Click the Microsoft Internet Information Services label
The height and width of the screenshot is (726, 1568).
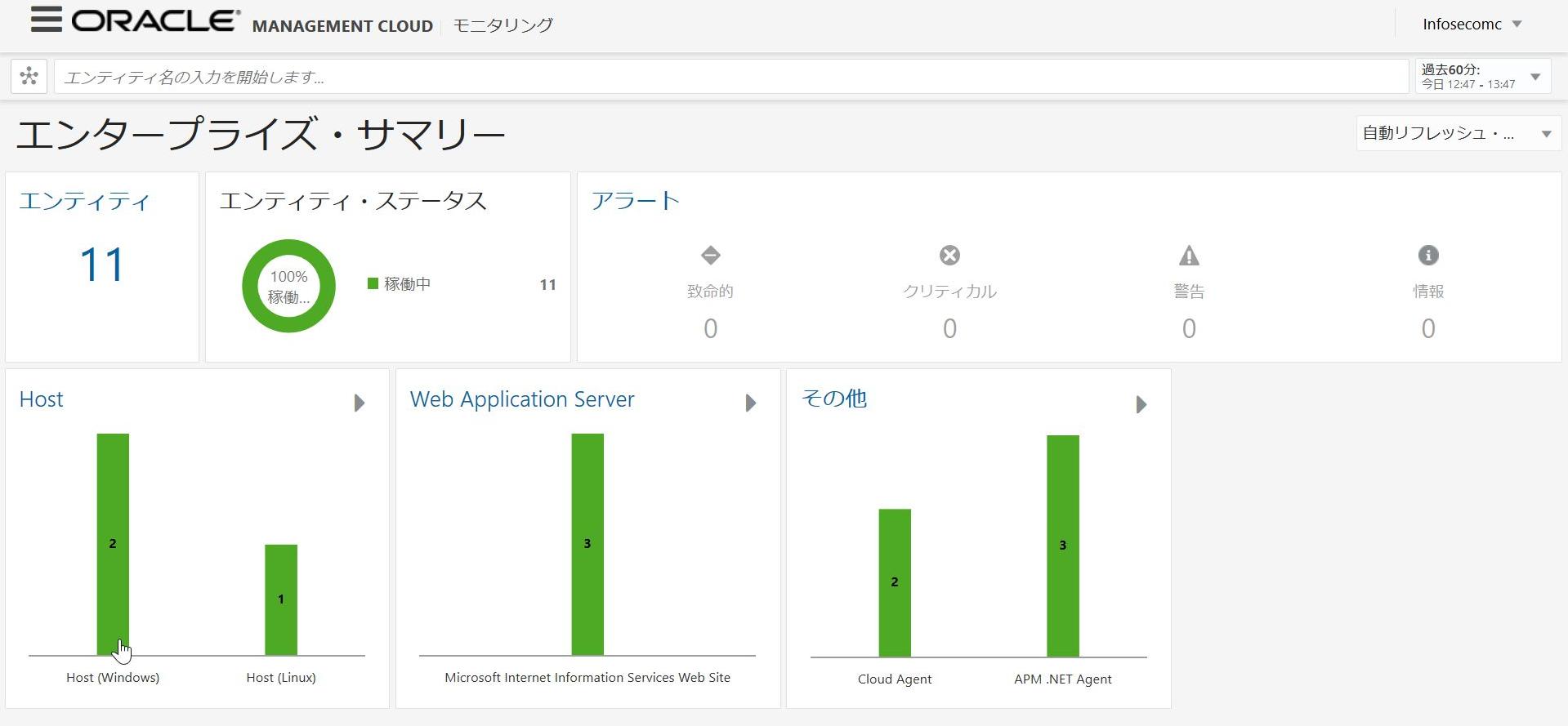pyautogui.click(x=587, y=678)
